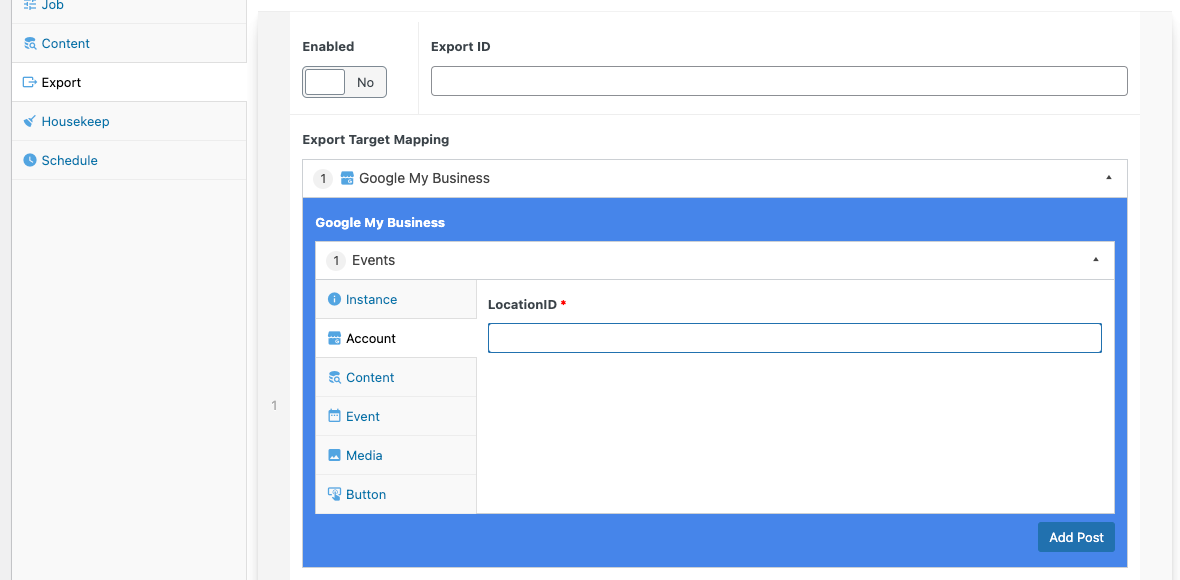The image size is (1180, 580).
Task: Click the Enabled label
Action: [x=328, y=47]
